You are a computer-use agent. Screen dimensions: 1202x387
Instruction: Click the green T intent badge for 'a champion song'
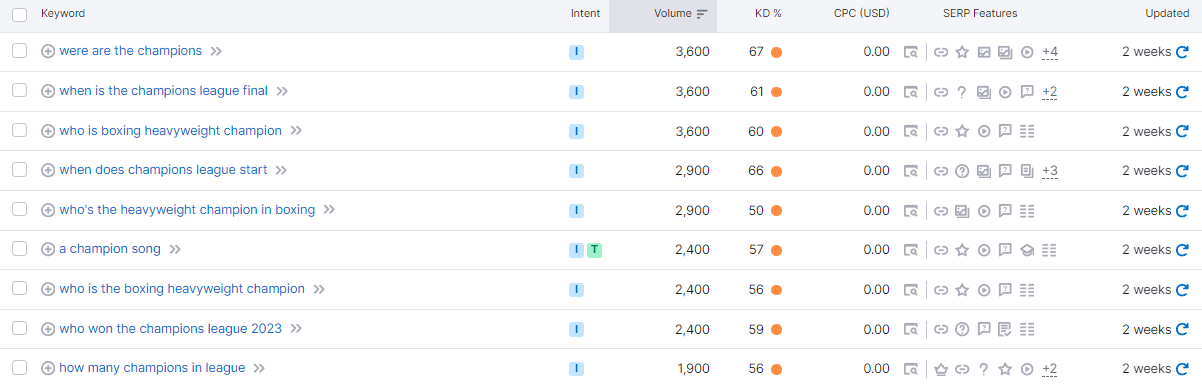pos(594,250)
